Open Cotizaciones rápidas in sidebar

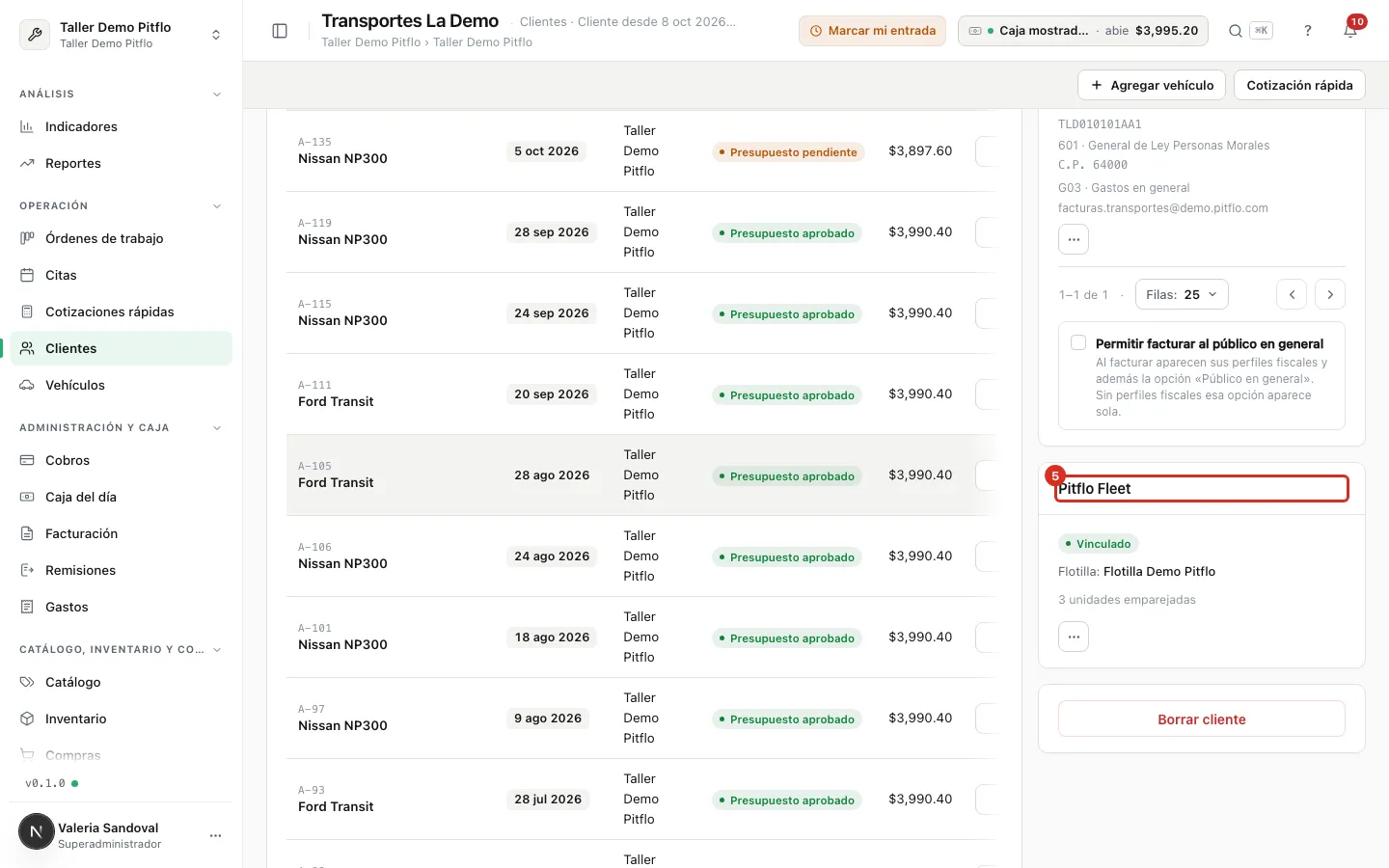click(122, 312)
